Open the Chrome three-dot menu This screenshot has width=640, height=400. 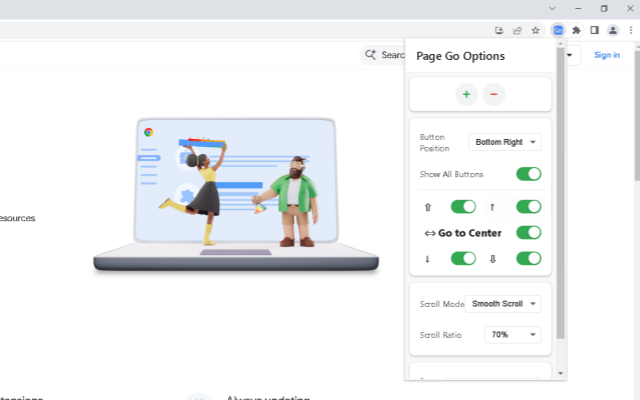(631, 30)
